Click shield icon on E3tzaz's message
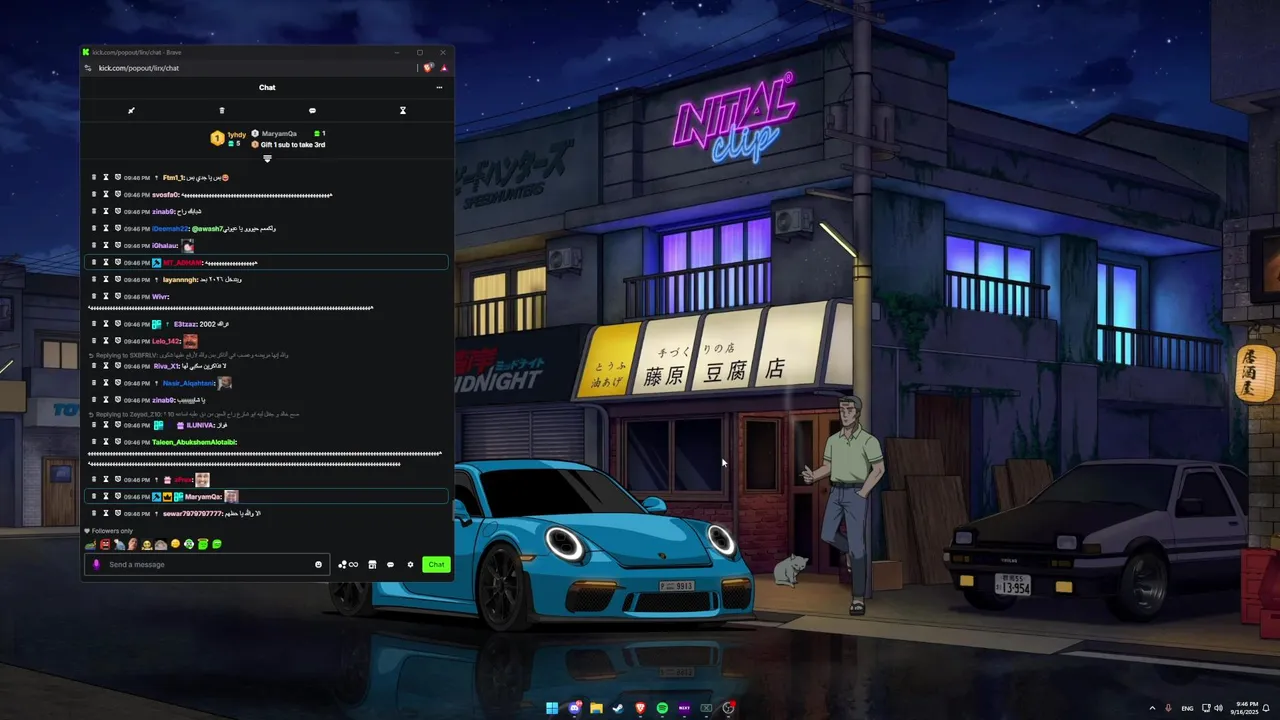 [x=118, y=325]
